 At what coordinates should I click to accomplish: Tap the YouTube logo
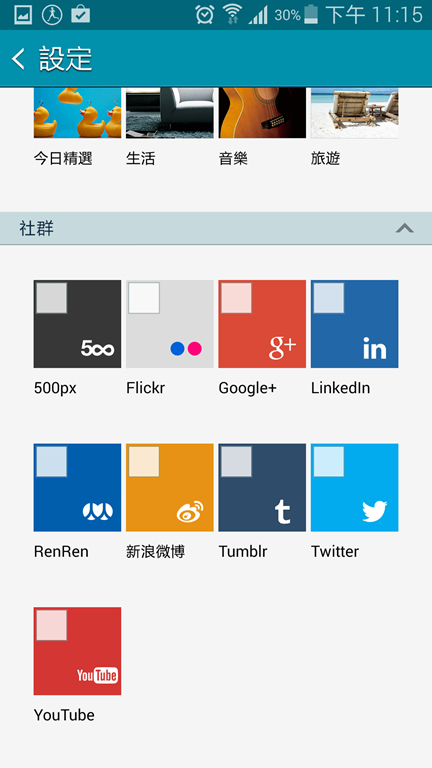click(97, 675)
